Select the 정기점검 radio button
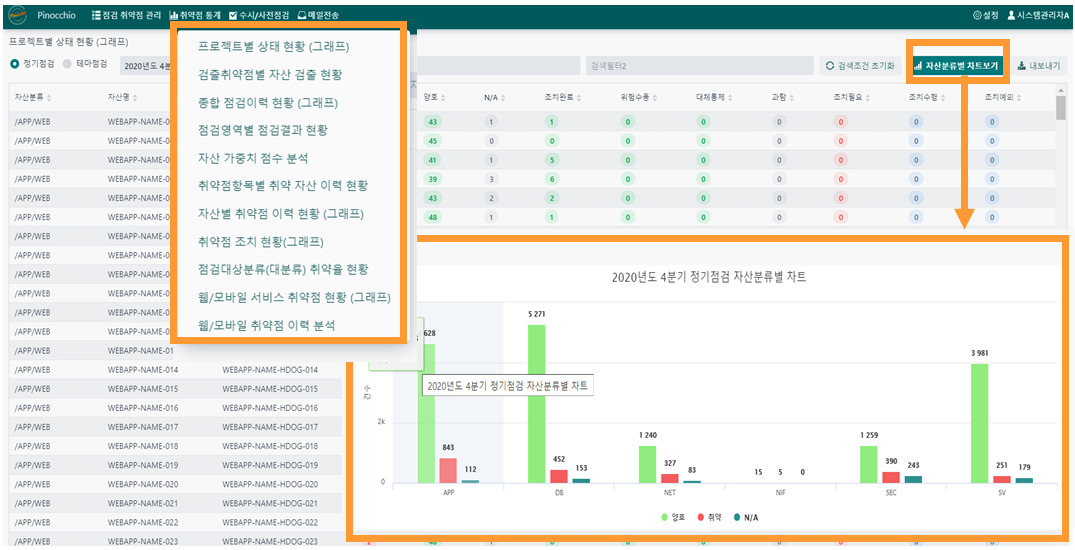Viewport: 1075px width, 550px height. pyautogui.click(x=14, y=64)
